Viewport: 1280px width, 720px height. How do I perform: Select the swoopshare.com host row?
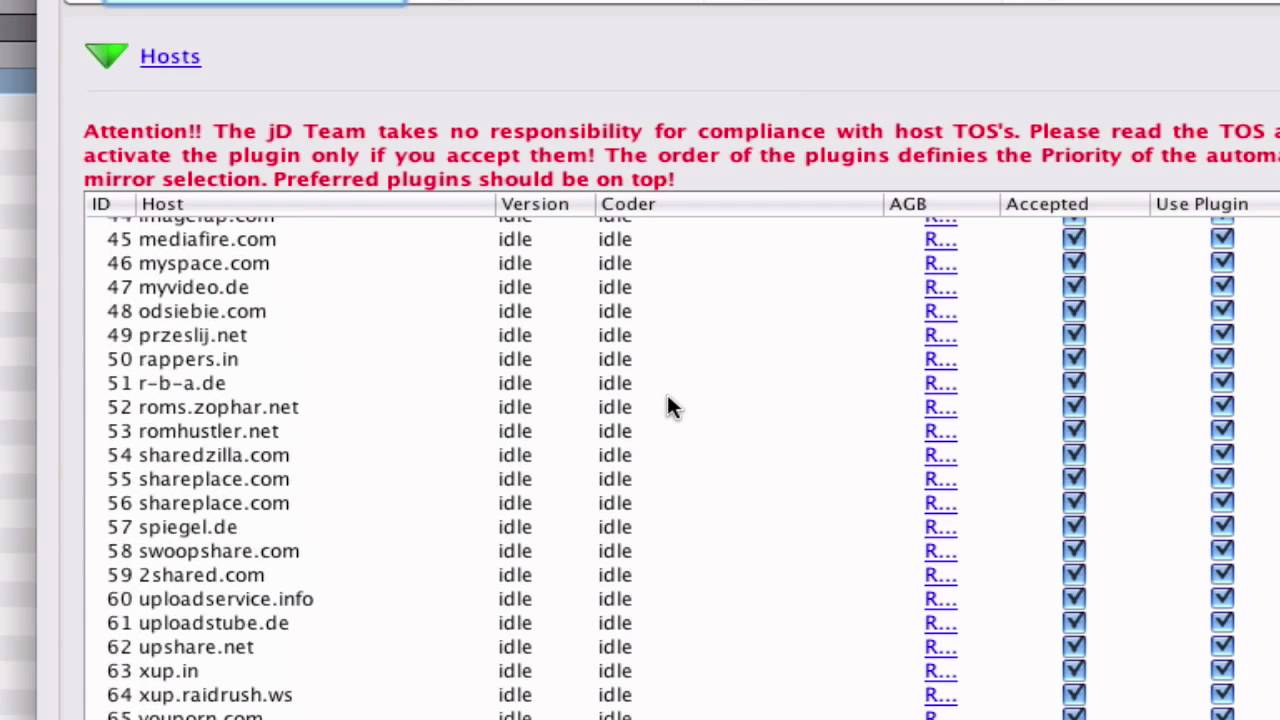coord(683,551)
